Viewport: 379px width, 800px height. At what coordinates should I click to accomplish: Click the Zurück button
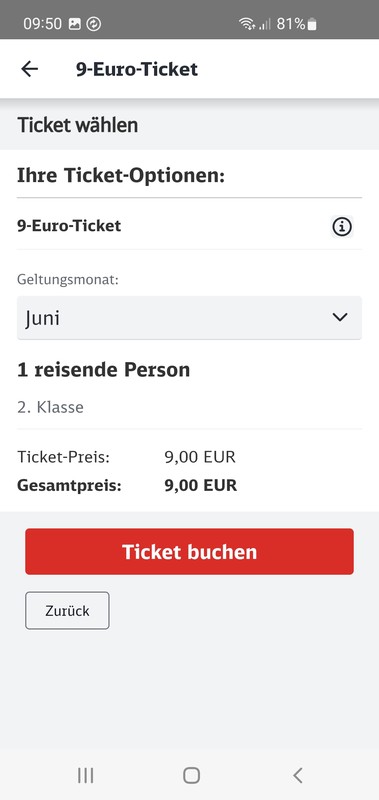click(x=67, y=611)
